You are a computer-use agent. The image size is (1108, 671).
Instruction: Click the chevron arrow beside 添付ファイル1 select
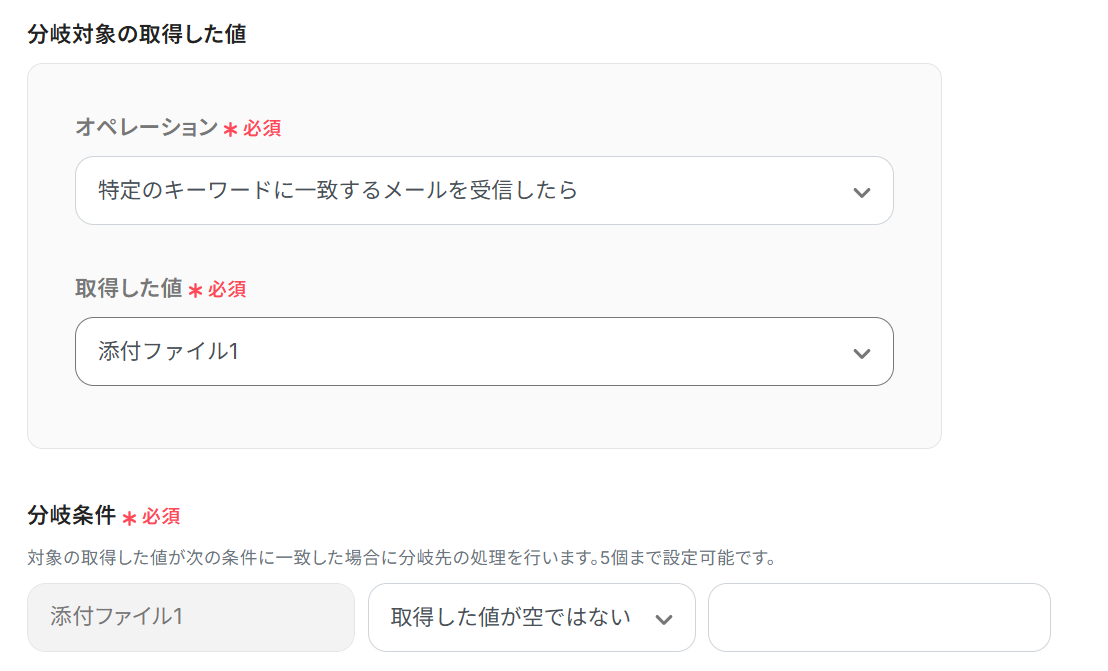point(861,353)
